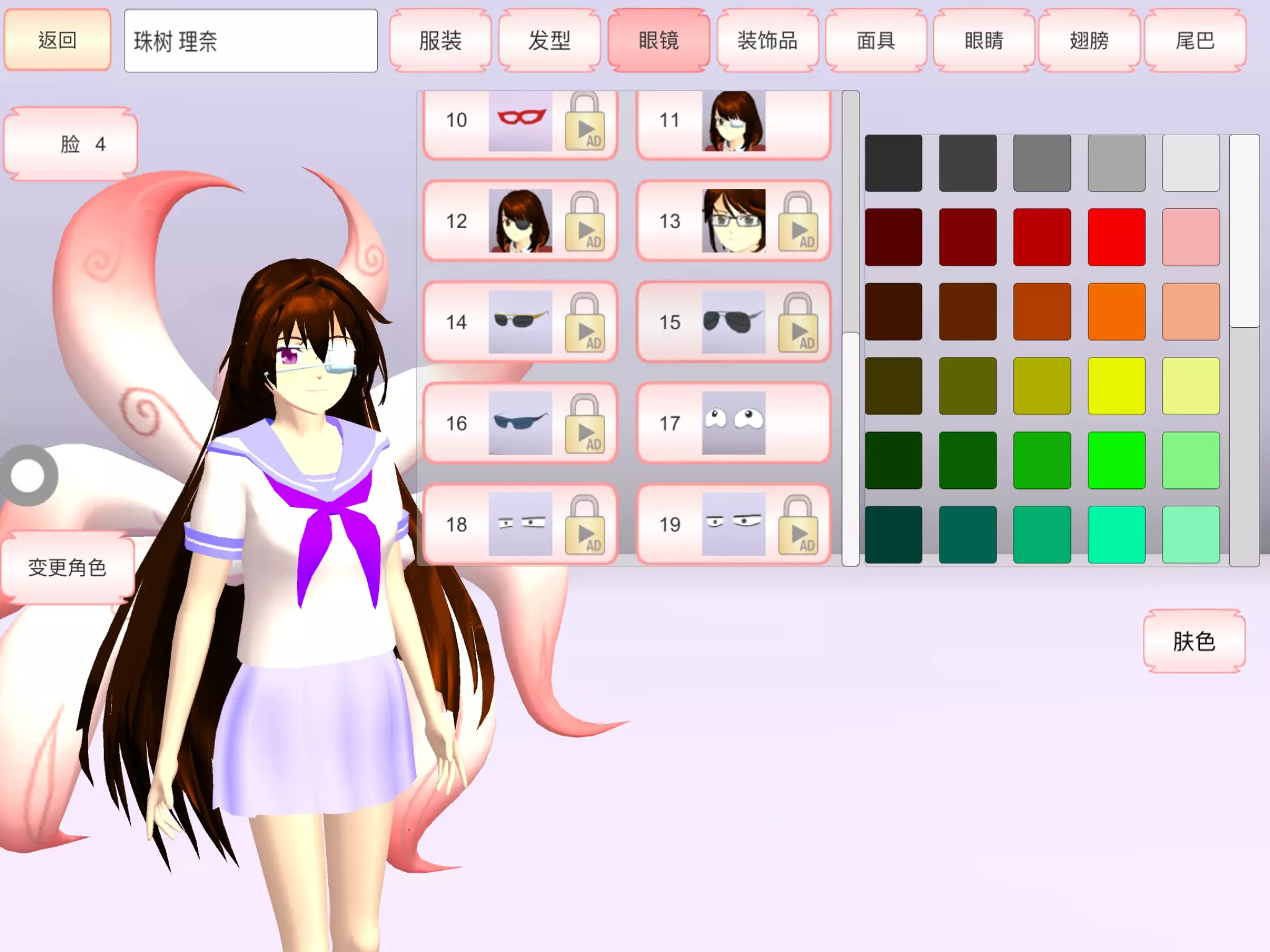Choose the white eyepatch item 11
Image resolution: width=1270 pixels, height=952 pixels.
(733, 121)
